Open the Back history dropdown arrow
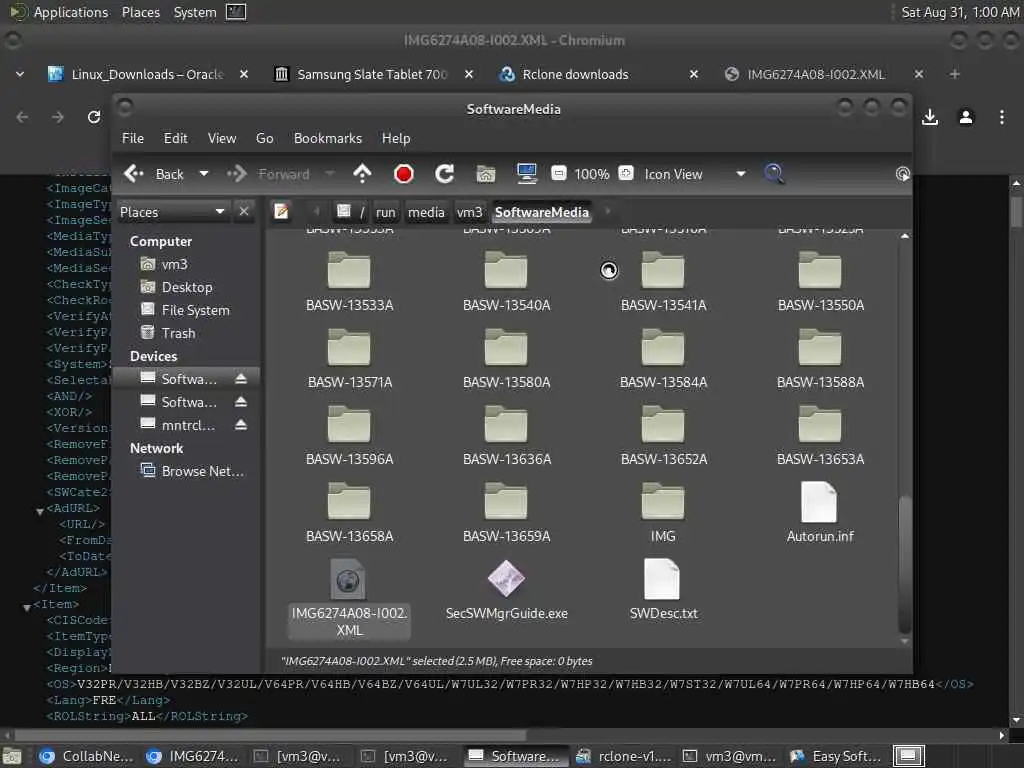Image resolution: width=1024 pixels, height=768 pixels. click(x=204, y=174)
